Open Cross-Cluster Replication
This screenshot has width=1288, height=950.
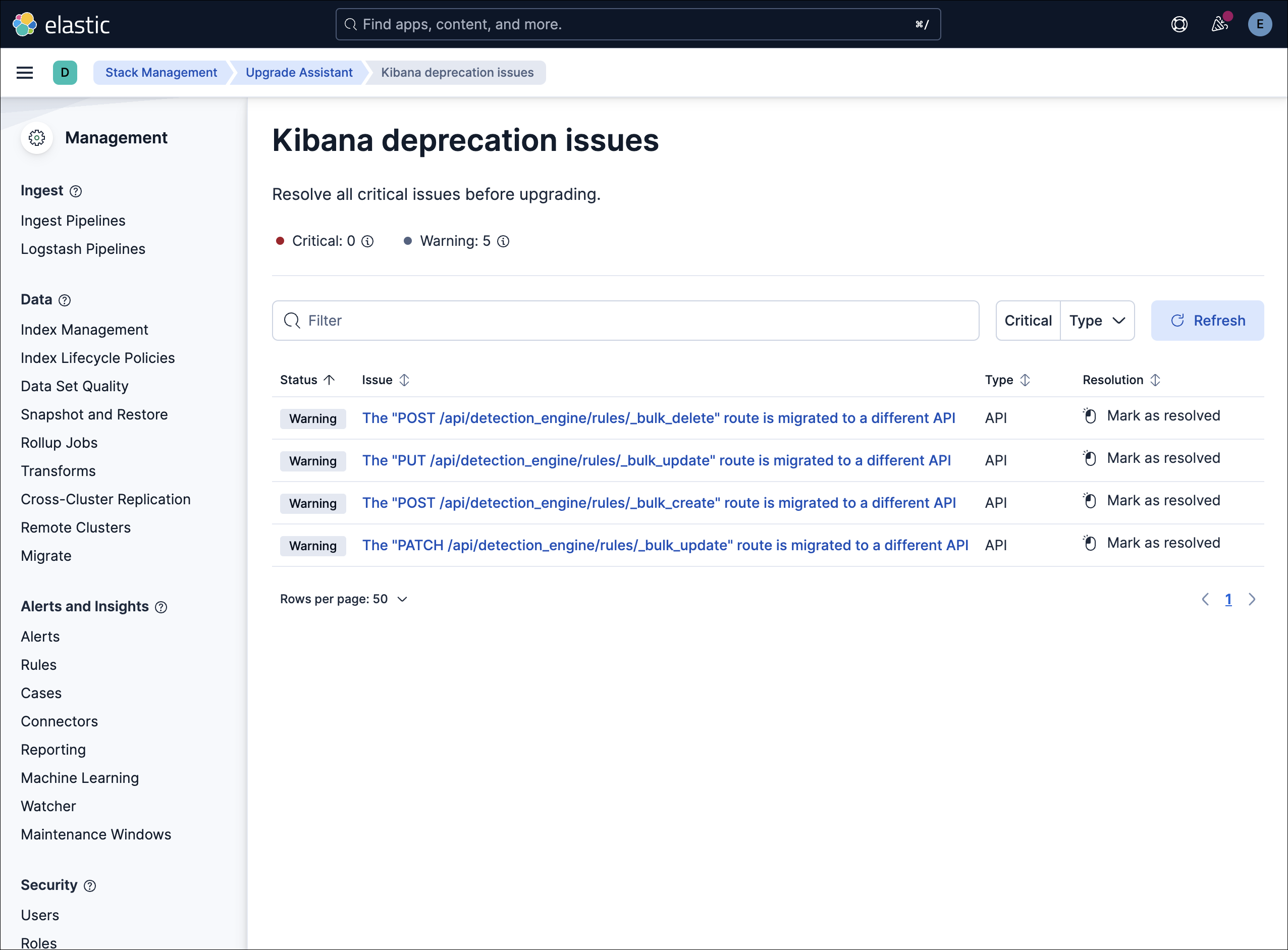[106, 499]
